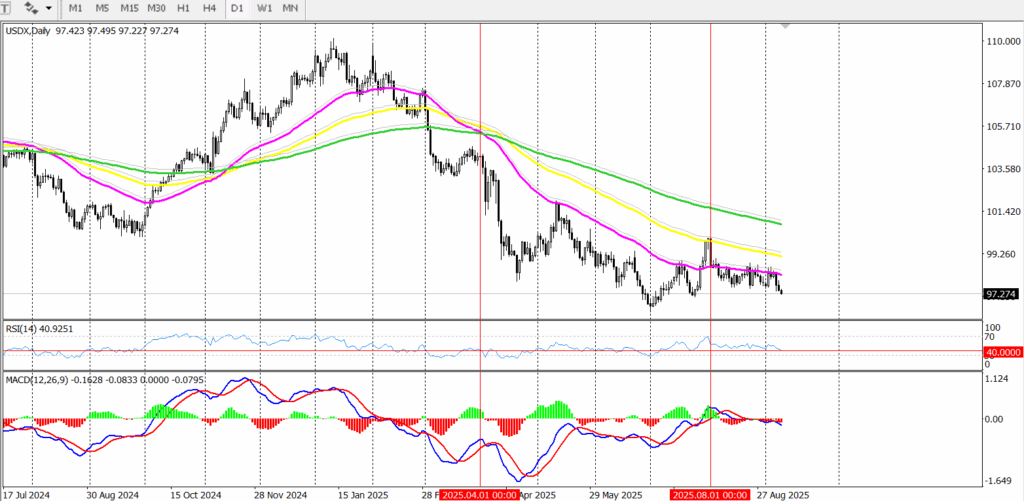1024x501 pixels.
Task: Click the current price label 97.274
Action: [1001, 294]
